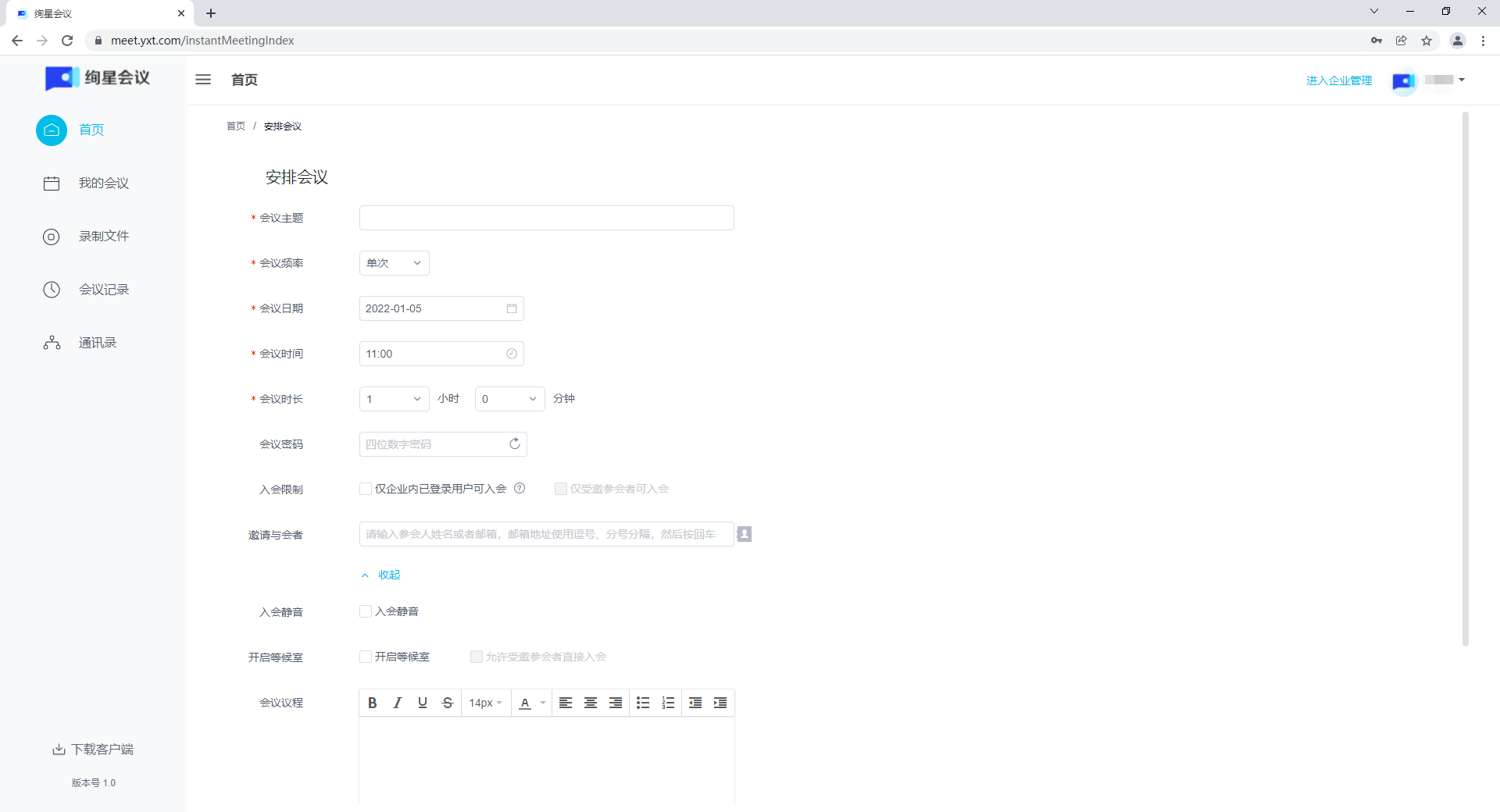This screenshot has height=812, width=1500.
Task: Open 录制文件 in the sidebar
Action: [x=86, y=237]
